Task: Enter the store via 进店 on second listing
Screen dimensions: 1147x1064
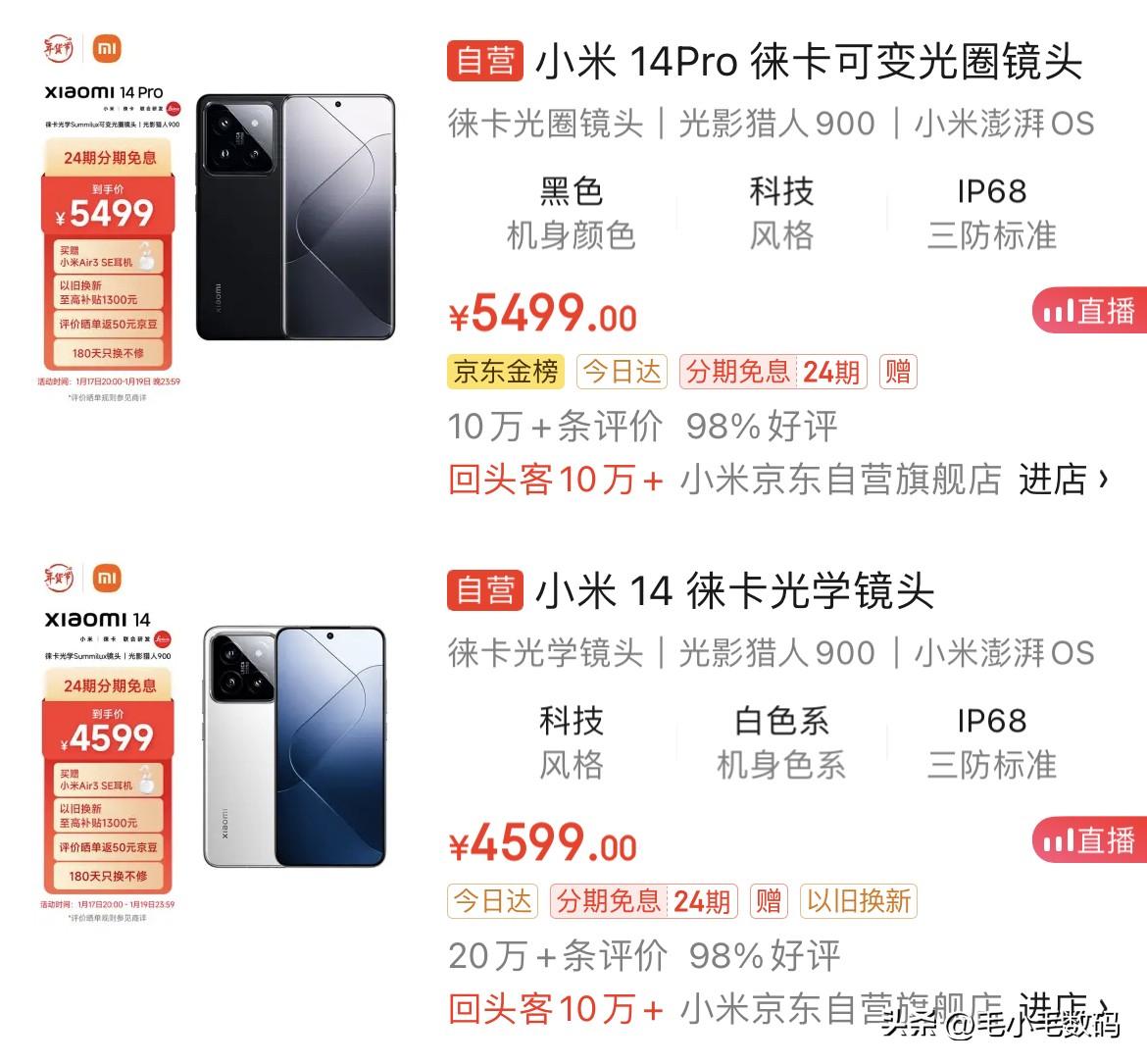Action: [x=1064, y=1008]
